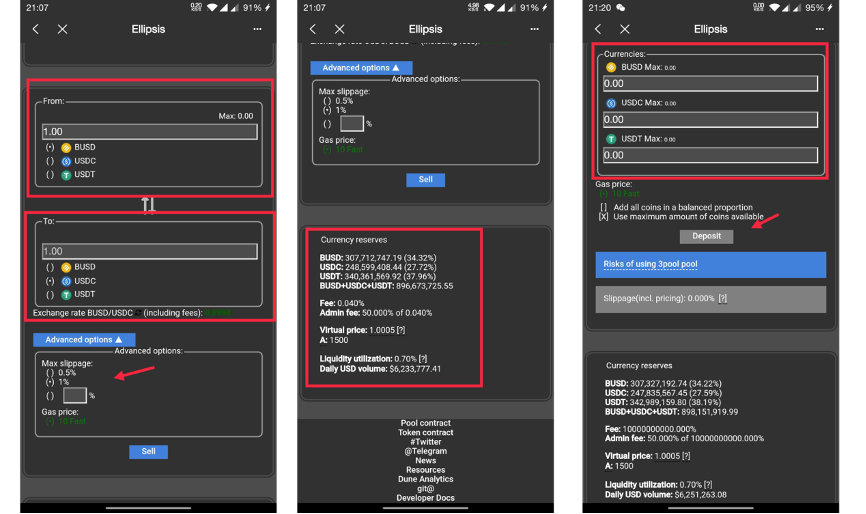
Task: Select USDC radio button in the From box
Action: [x=50, y=161]
